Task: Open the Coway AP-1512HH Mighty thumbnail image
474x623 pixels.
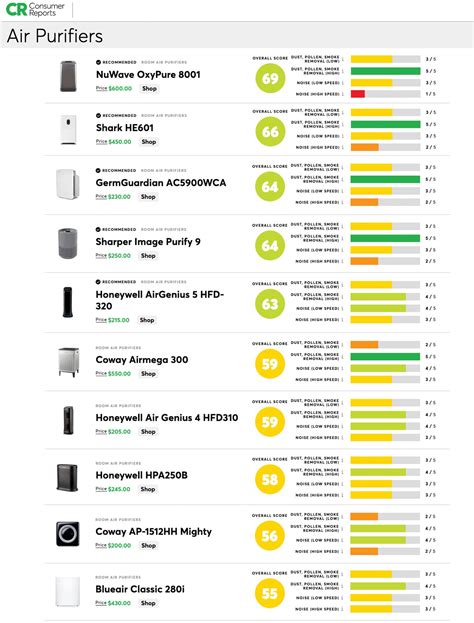Action: click(68, 534)
